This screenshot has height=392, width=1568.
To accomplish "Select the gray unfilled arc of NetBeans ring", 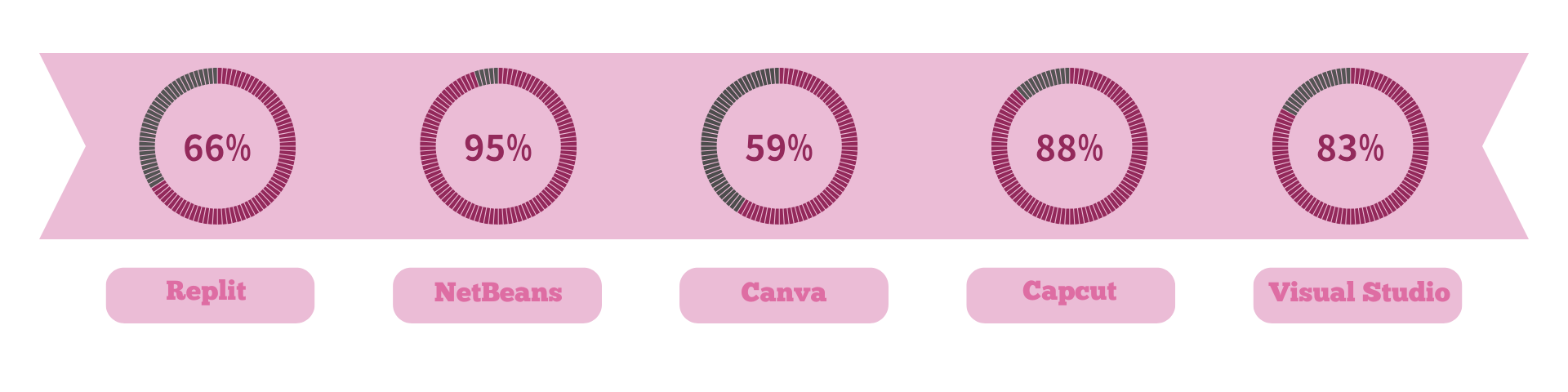I will coord(487,77).
